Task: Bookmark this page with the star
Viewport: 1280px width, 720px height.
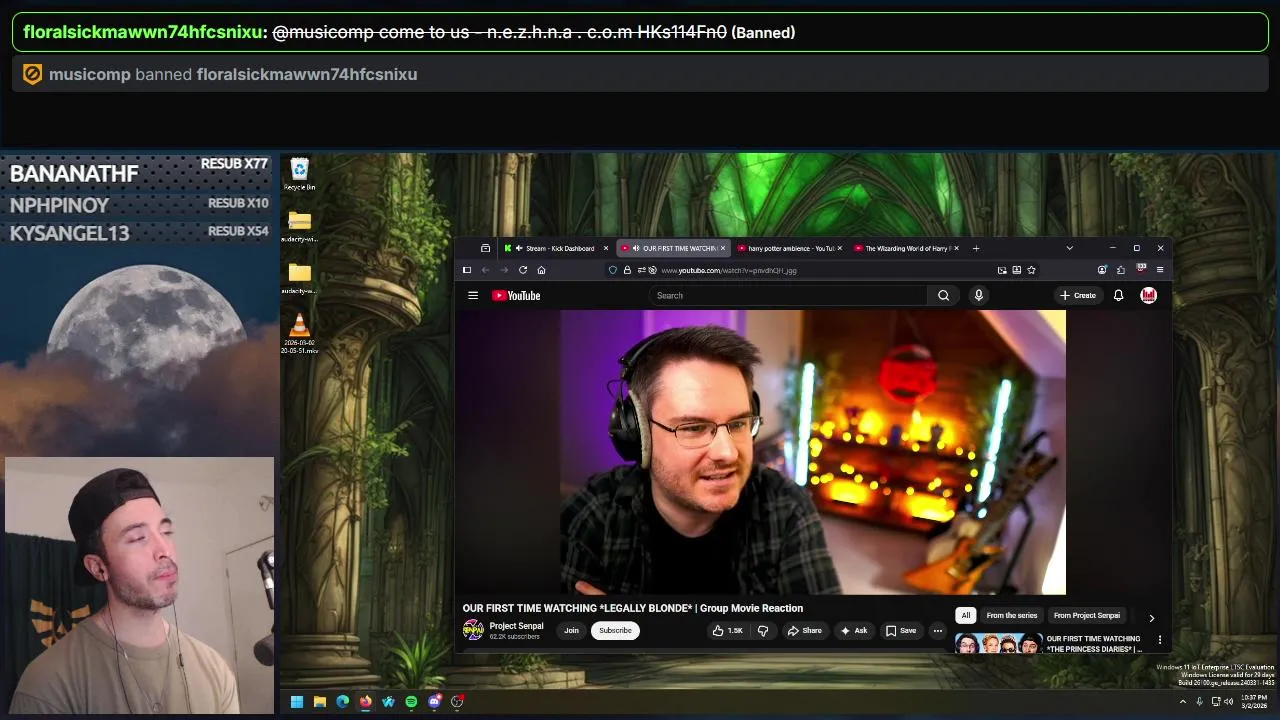Action: coord(1031,270)
